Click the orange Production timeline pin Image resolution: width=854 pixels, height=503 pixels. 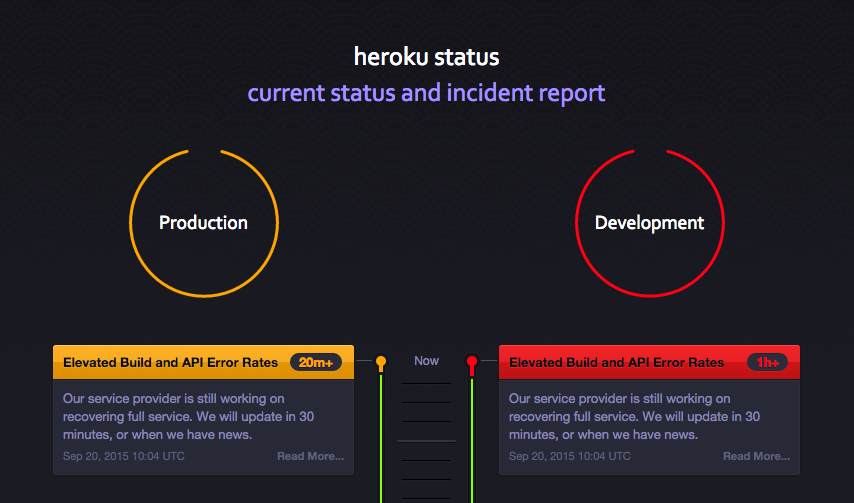(381, 363)
